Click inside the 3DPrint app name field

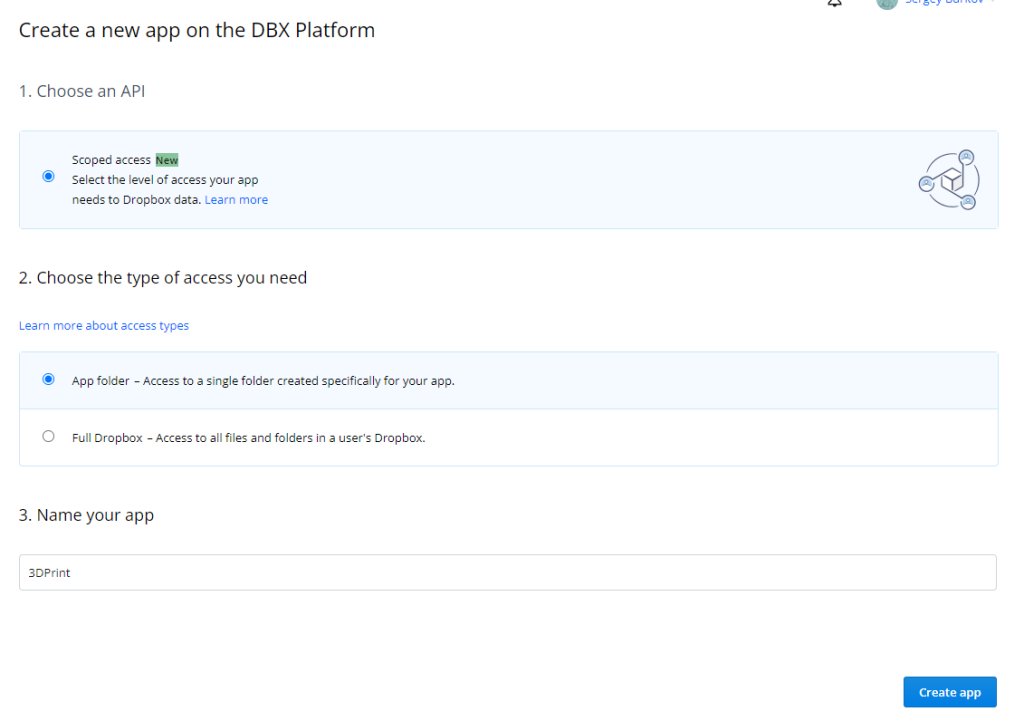pos(507,572)
